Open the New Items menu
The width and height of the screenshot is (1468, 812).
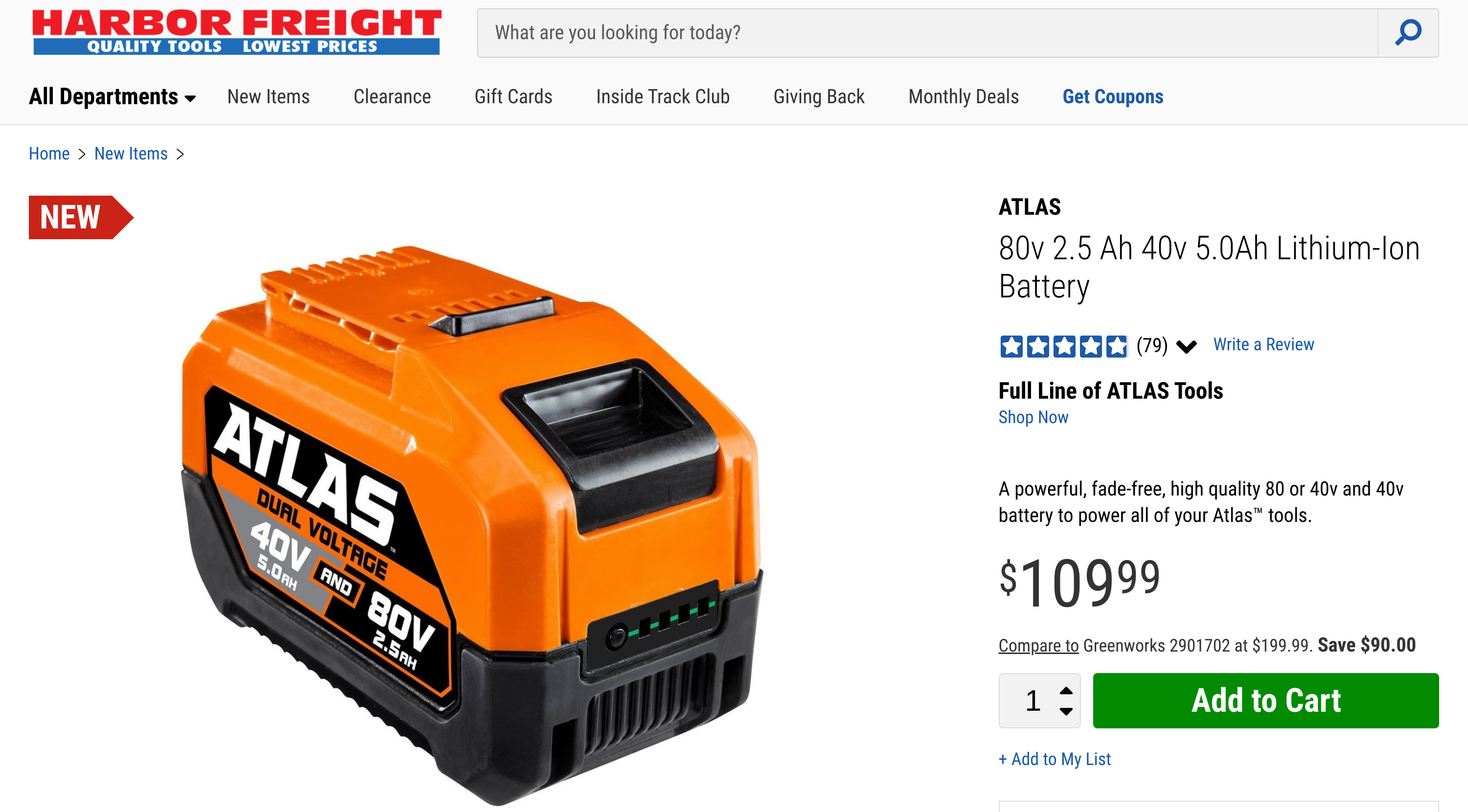pyautogui.click(x=269, y=96)
